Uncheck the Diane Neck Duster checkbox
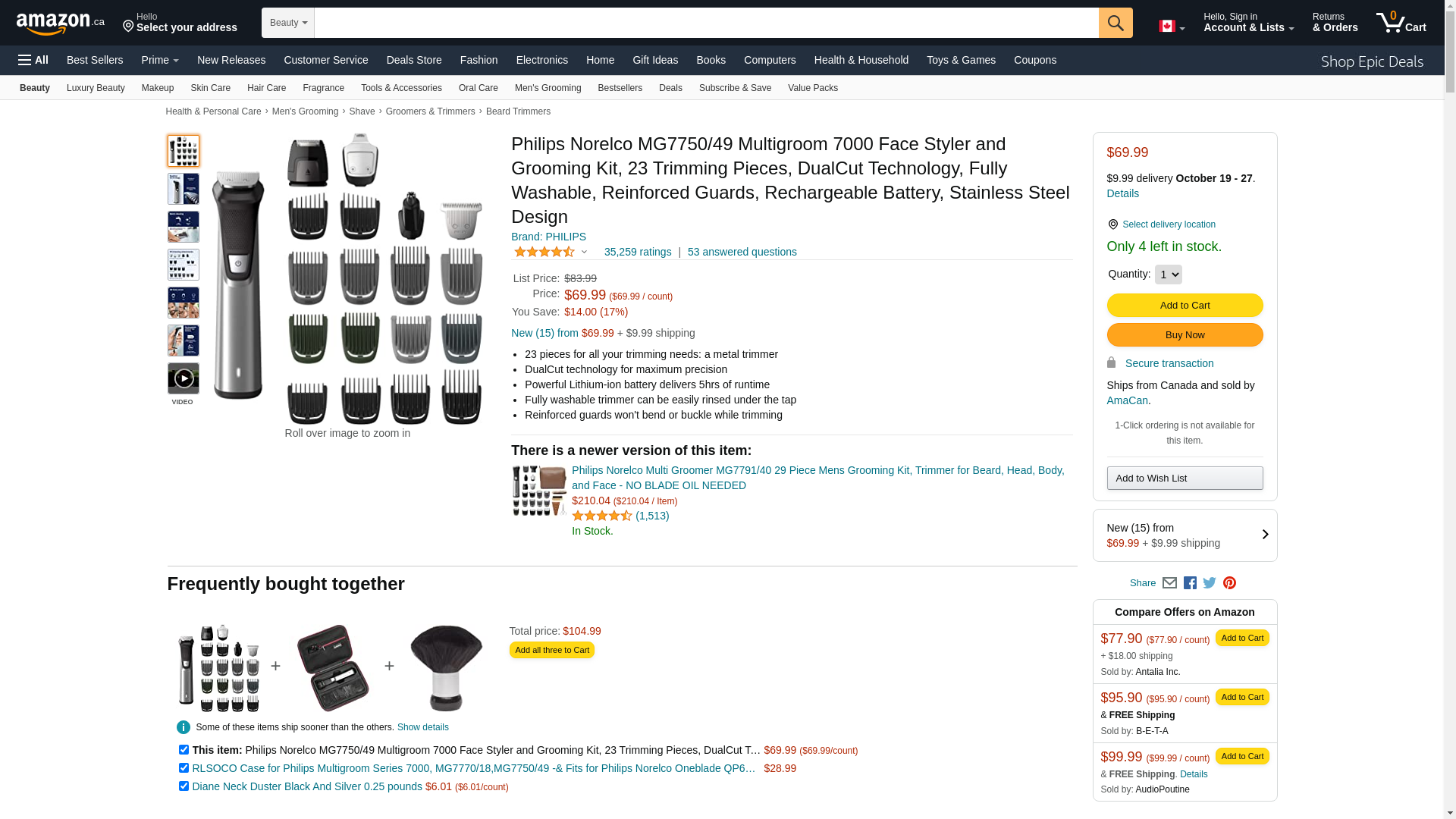The image size is (1456, 819). point(184,786)
